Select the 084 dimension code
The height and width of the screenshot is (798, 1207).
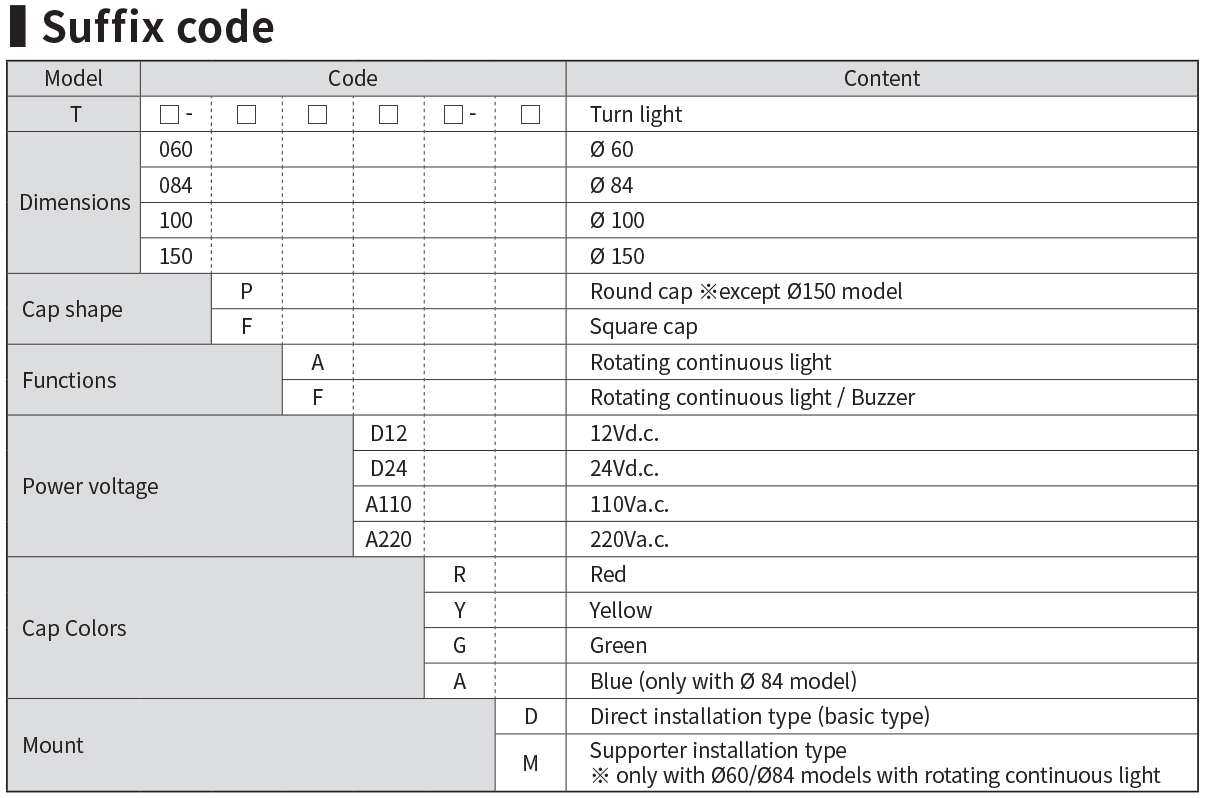(x=176, y=185)
